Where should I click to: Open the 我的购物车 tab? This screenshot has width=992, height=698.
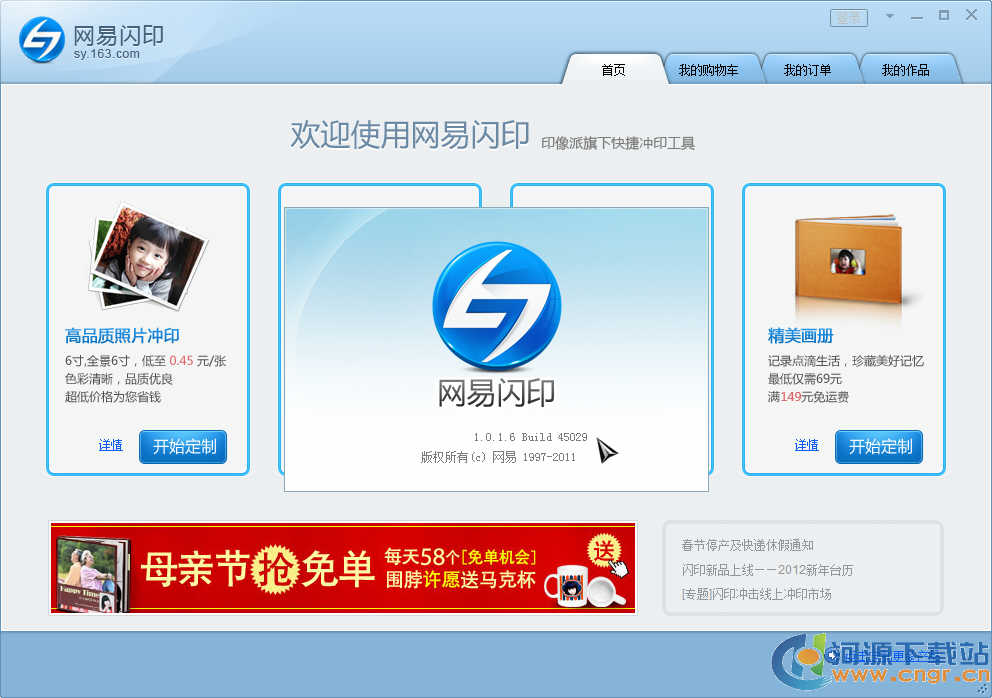pos(708,70)
